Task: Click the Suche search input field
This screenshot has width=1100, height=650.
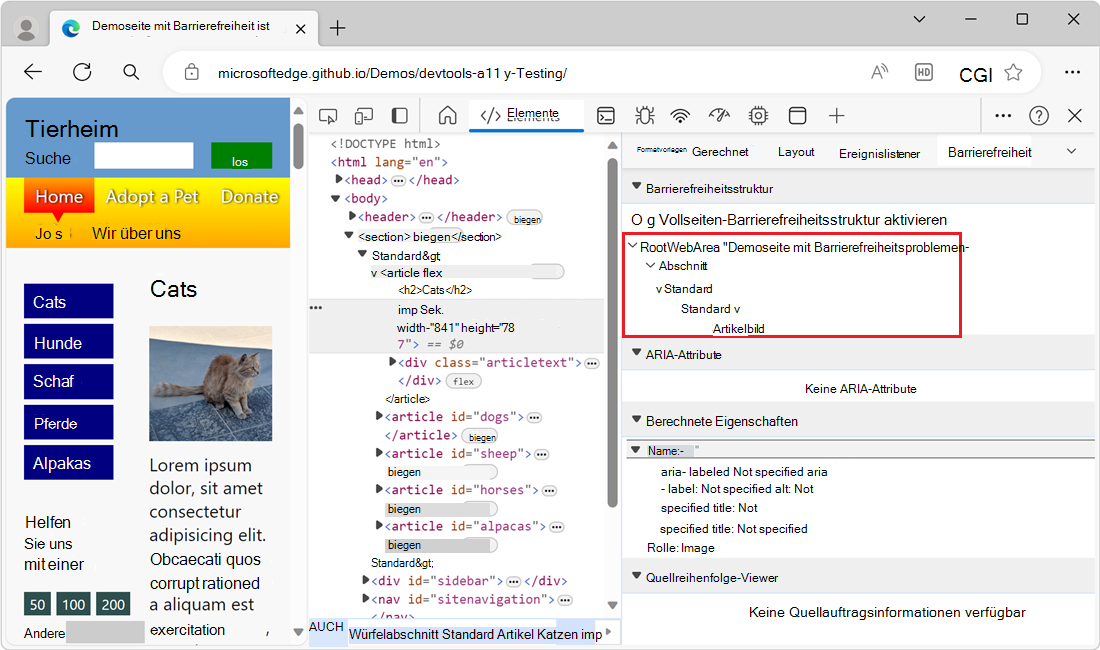Action: click(x=144, y=156)
